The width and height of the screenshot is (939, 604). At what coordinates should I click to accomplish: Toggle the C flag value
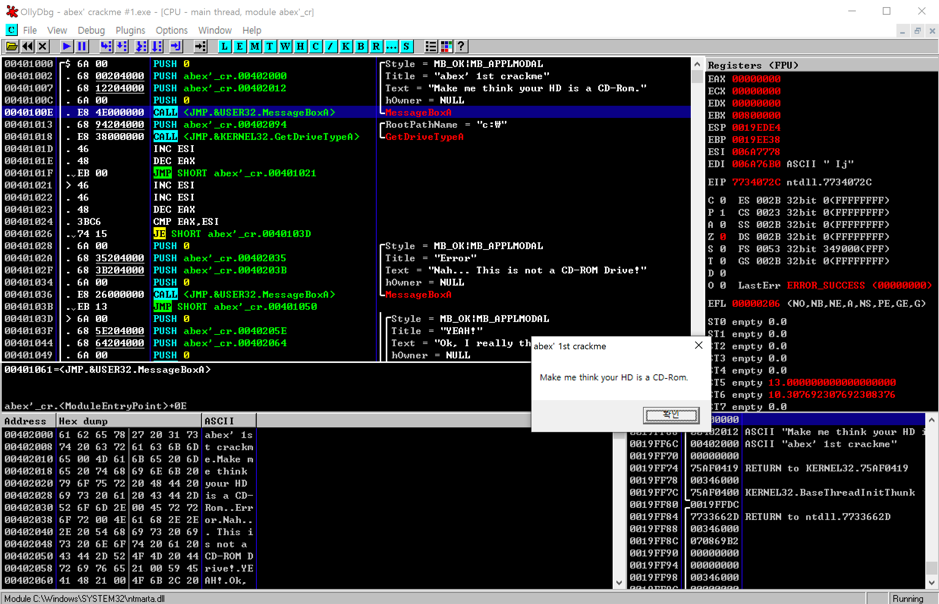[x=723, y=201]
